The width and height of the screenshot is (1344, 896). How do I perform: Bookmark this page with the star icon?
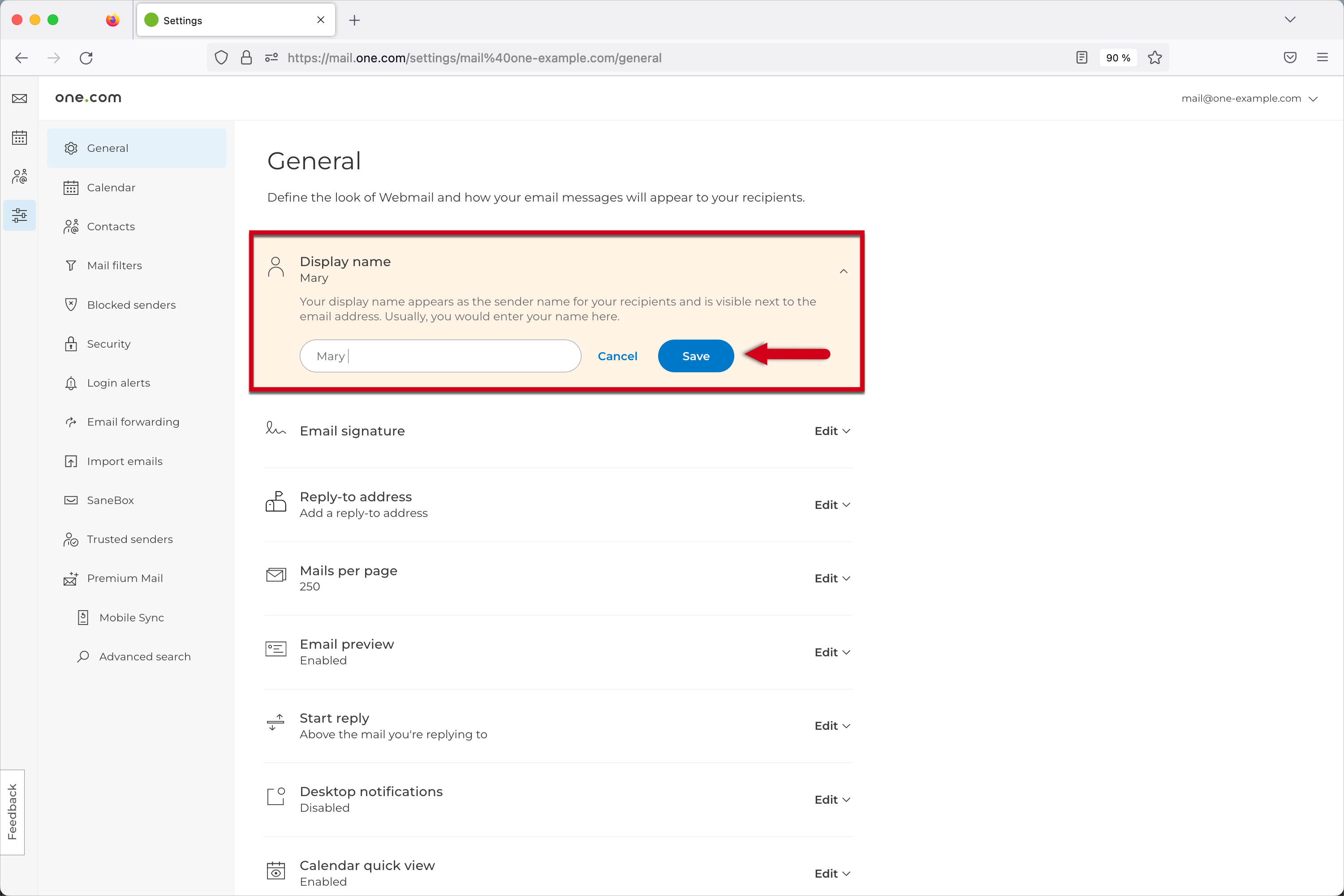[1154, 58]
